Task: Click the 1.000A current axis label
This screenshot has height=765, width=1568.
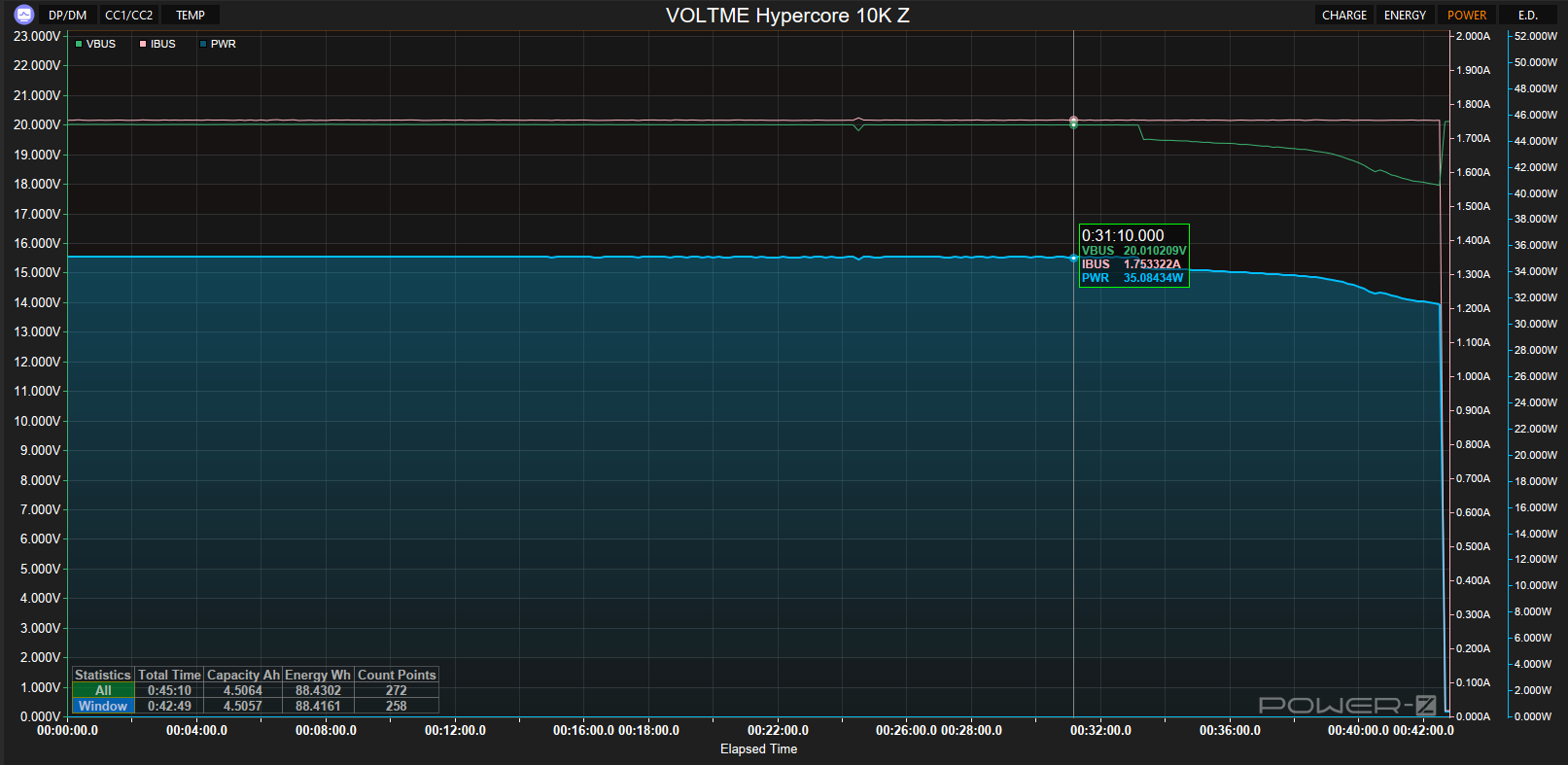Action: (x=1472, y=376)
